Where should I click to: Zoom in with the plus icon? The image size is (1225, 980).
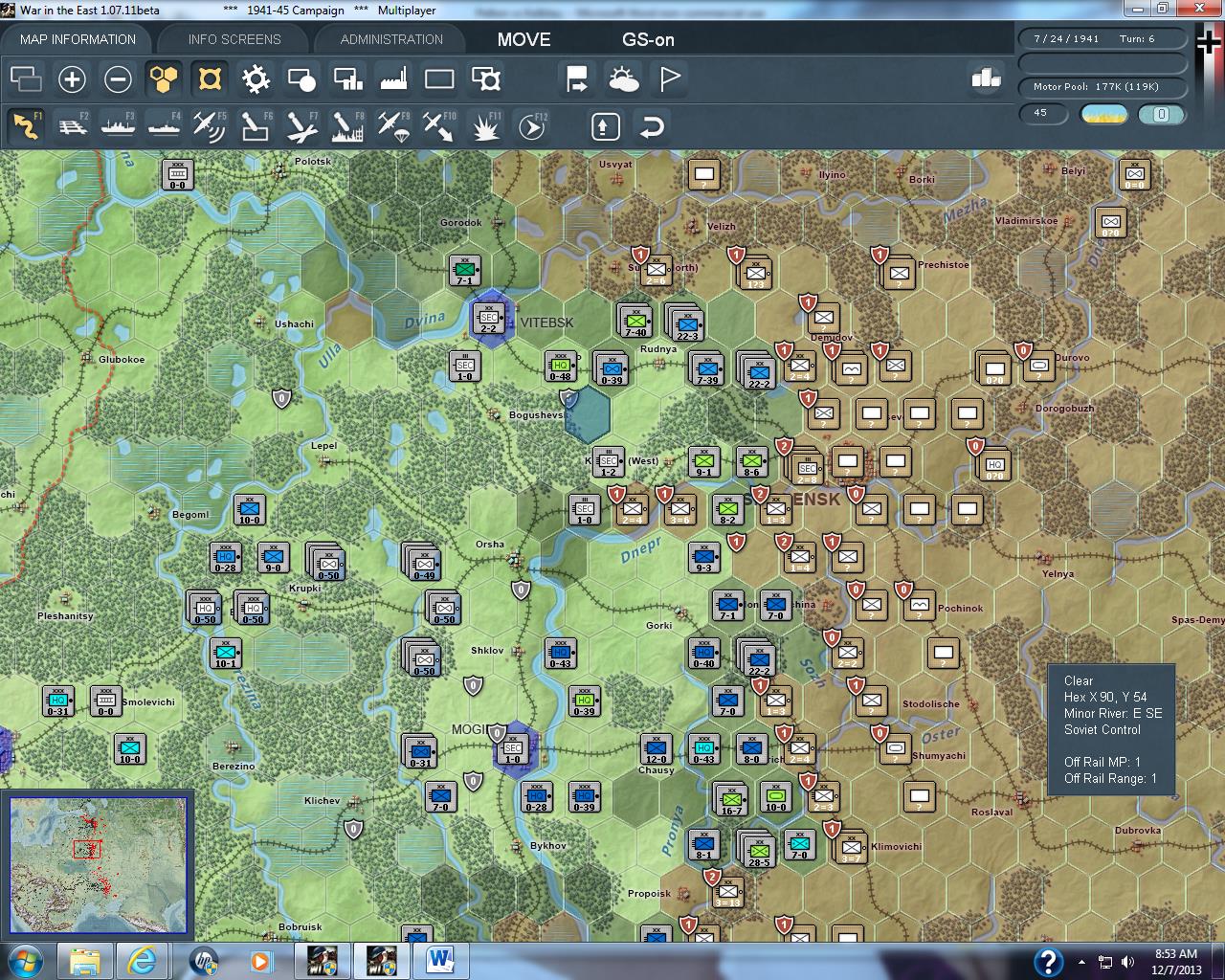point(72,78)
